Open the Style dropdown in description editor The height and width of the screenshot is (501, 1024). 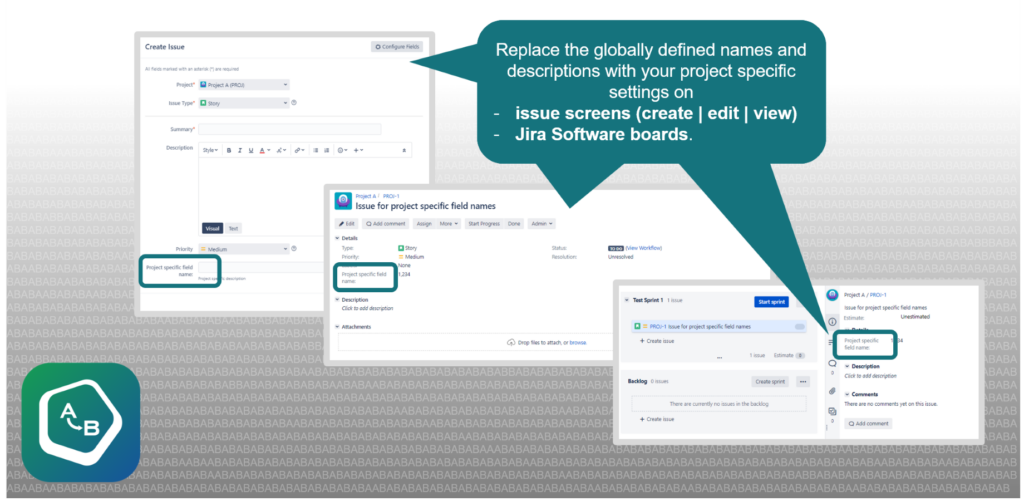[210, 150]
